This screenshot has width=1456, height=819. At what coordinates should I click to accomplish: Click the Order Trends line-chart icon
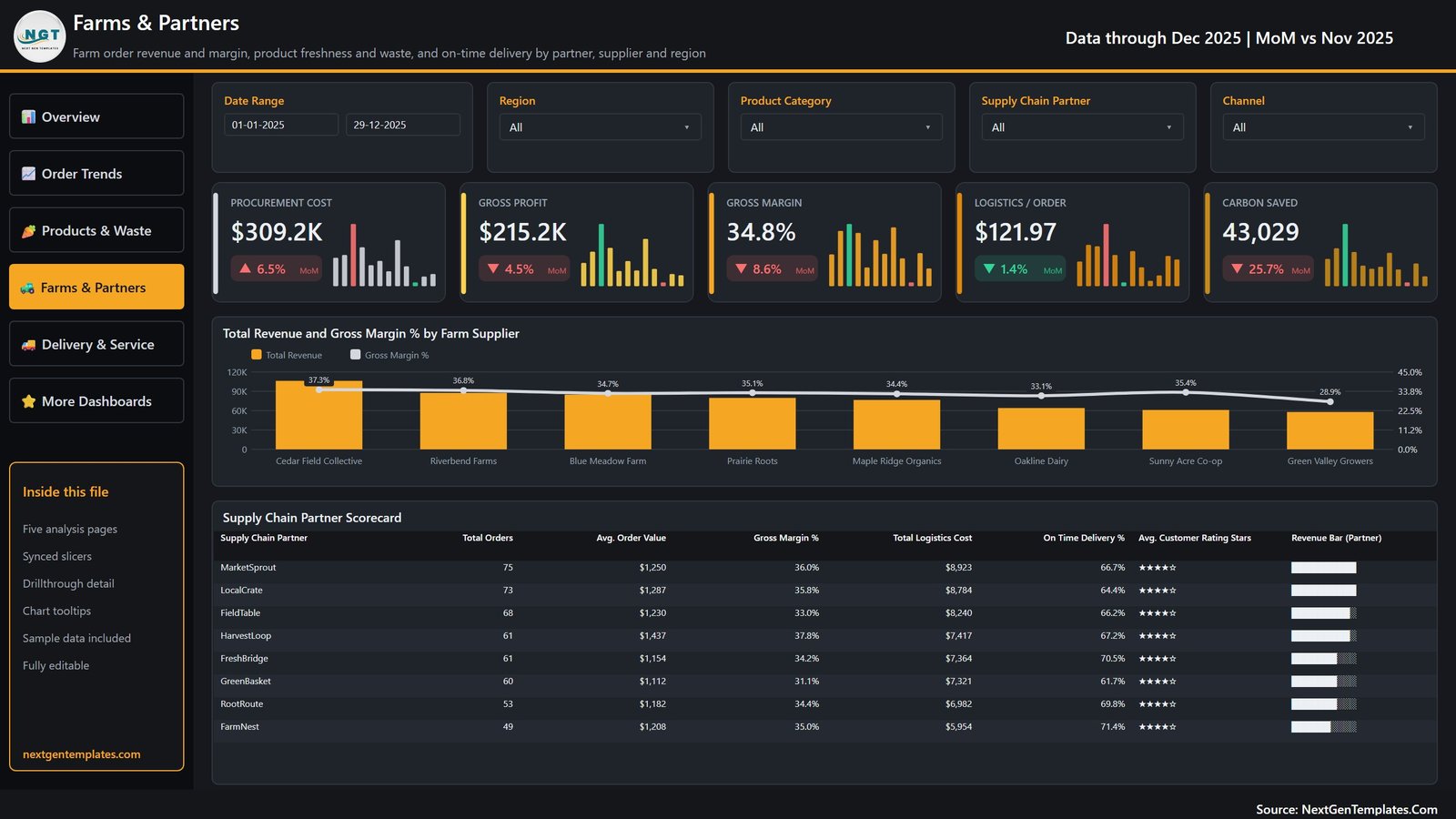(x=29, y=174)
